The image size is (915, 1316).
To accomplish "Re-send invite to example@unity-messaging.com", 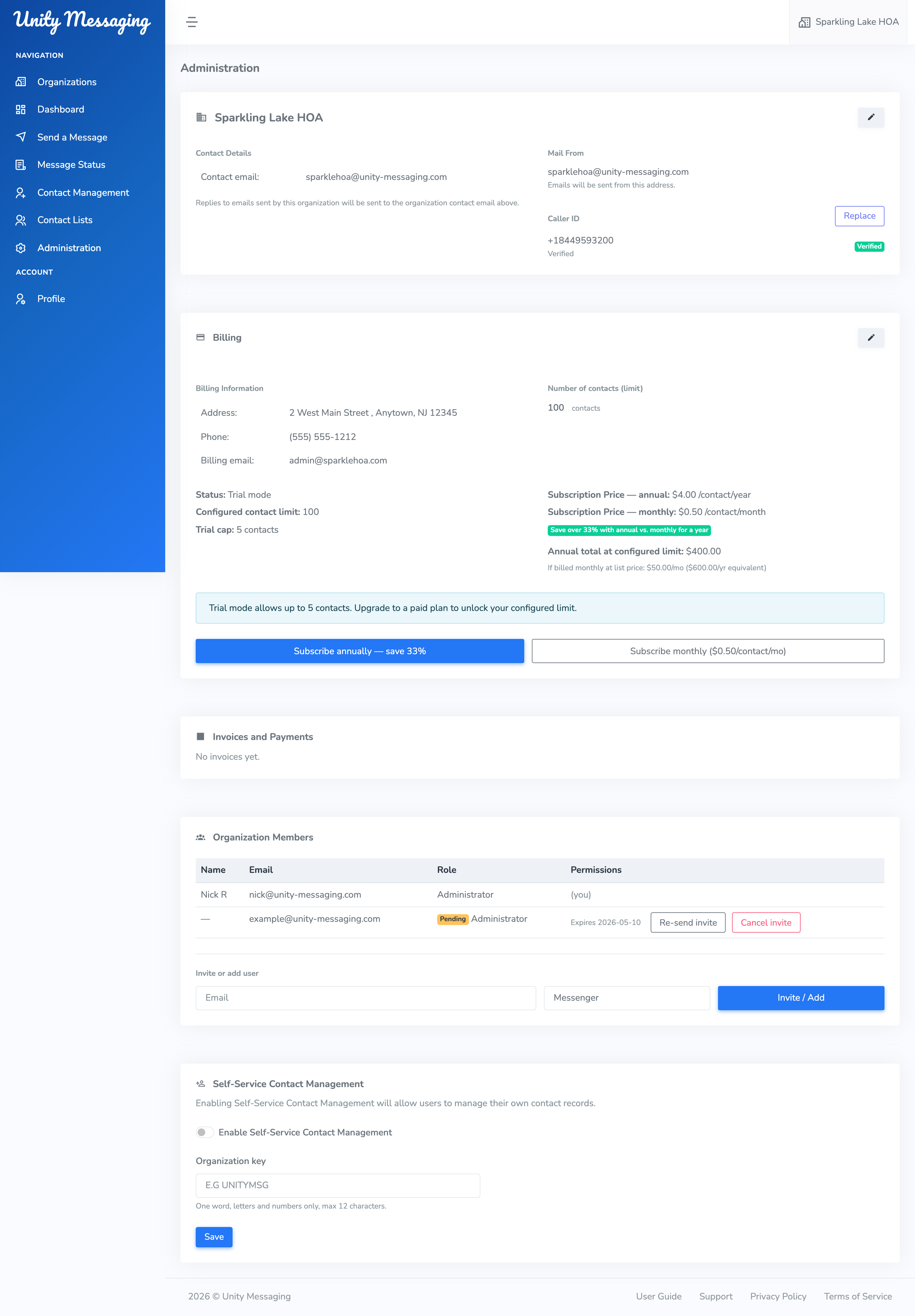I will coord(688,923).
